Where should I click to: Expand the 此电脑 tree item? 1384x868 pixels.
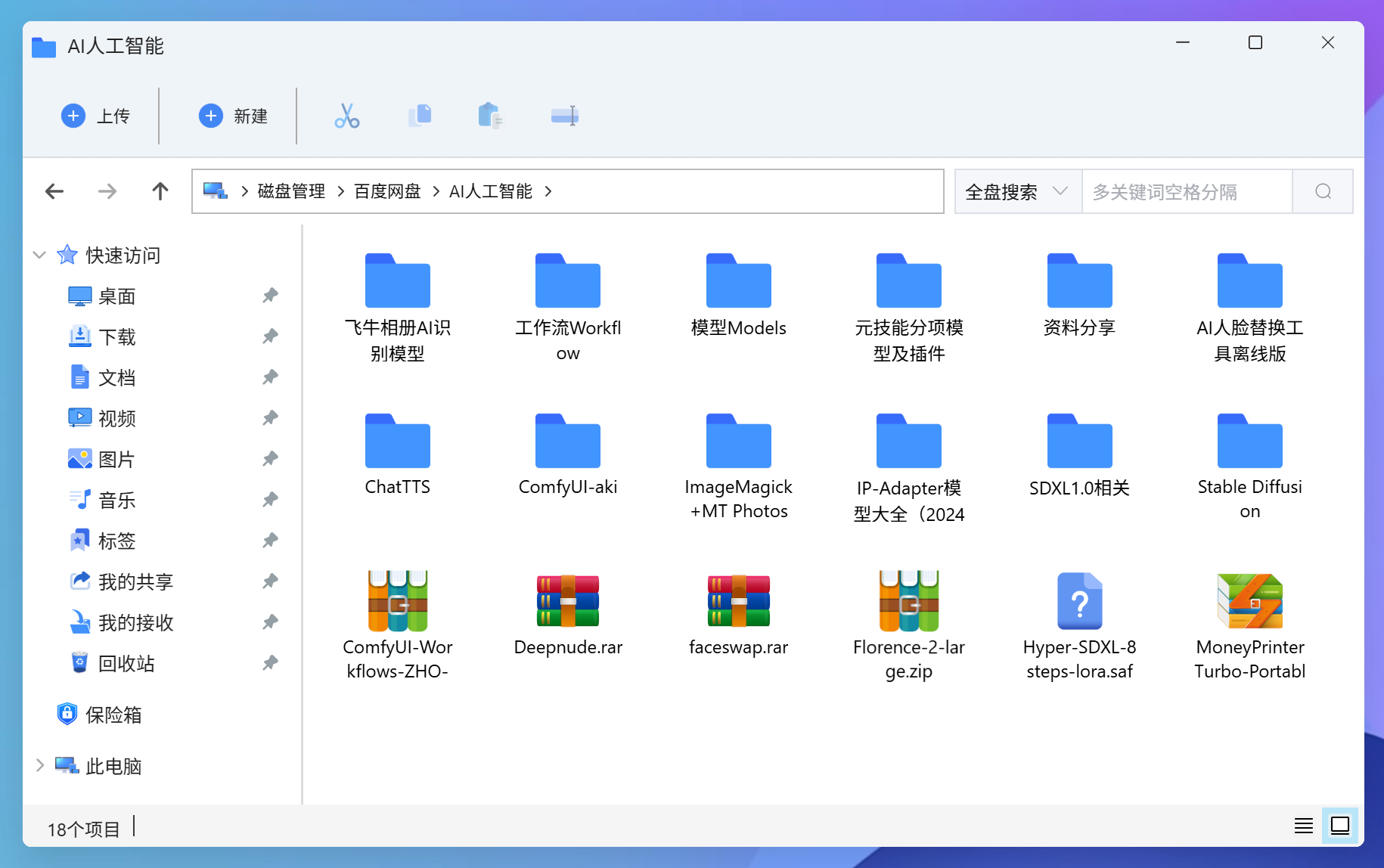tap(39, 766)
